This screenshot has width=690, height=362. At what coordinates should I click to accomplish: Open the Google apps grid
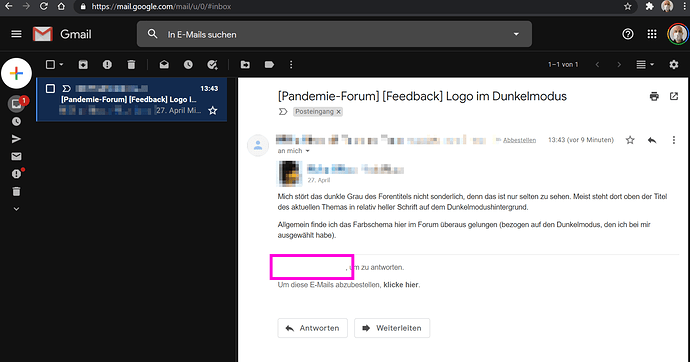pyautogui.click(x=652, y=34)
